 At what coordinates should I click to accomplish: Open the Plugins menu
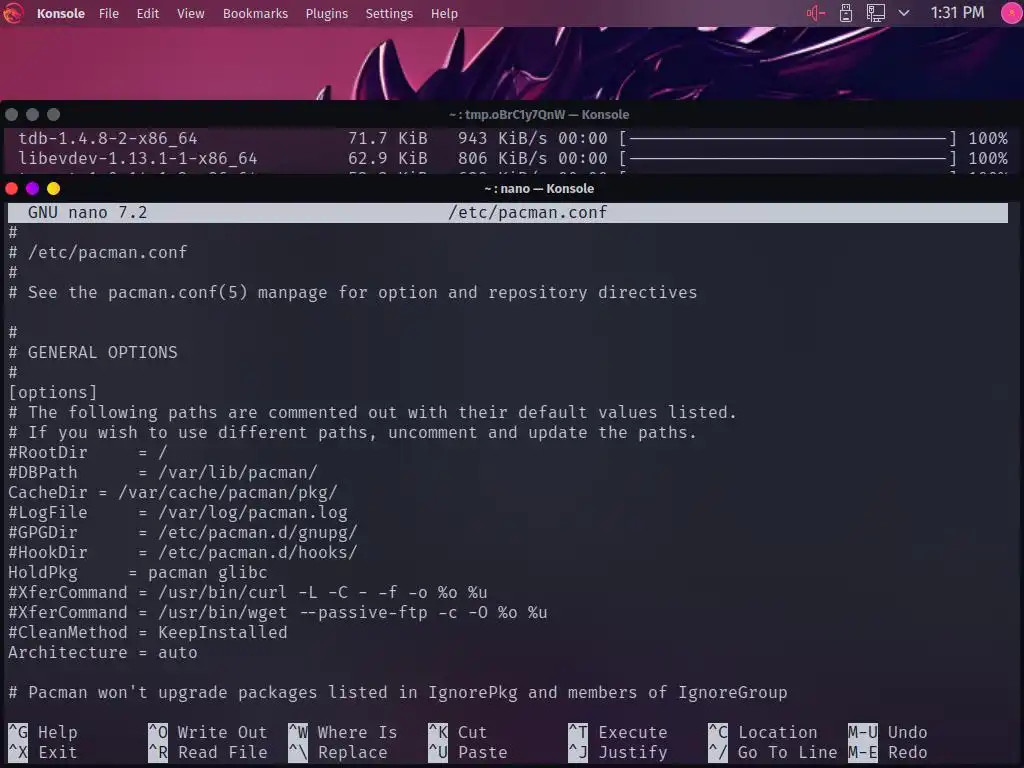[327, 13]
